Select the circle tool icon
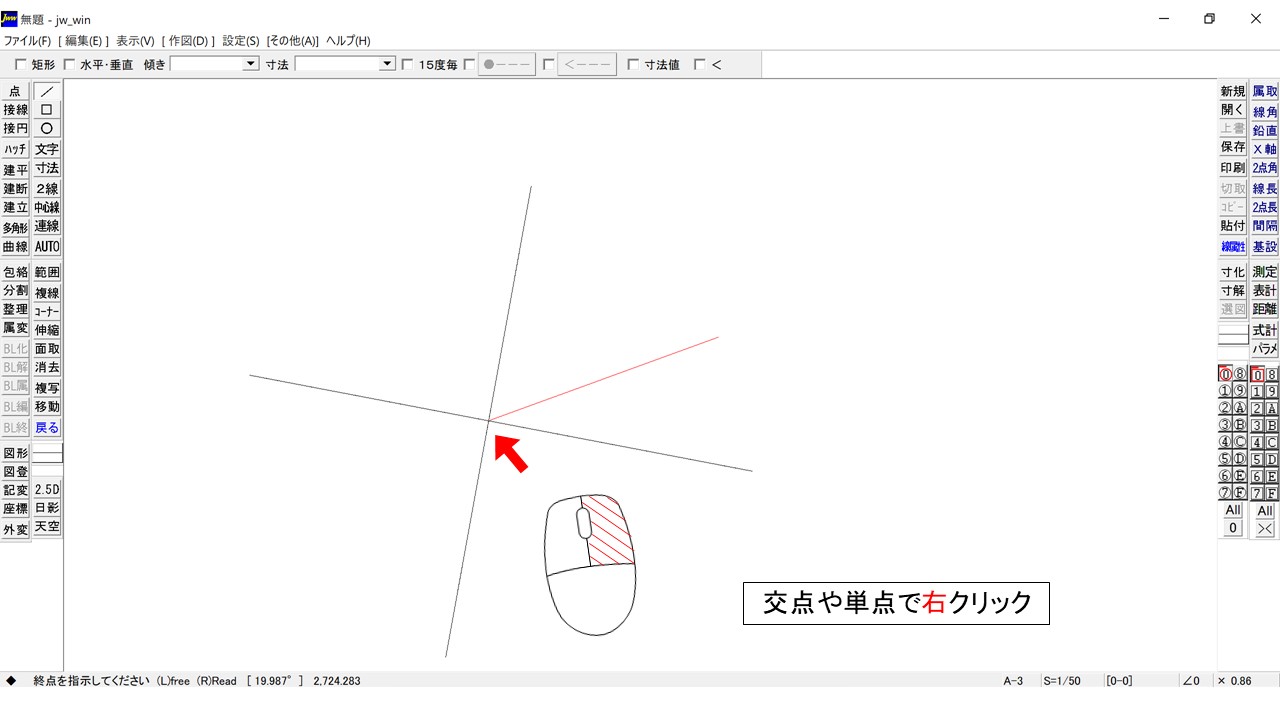This screenshot has height=720, width=1280. (x=47, y=128)
